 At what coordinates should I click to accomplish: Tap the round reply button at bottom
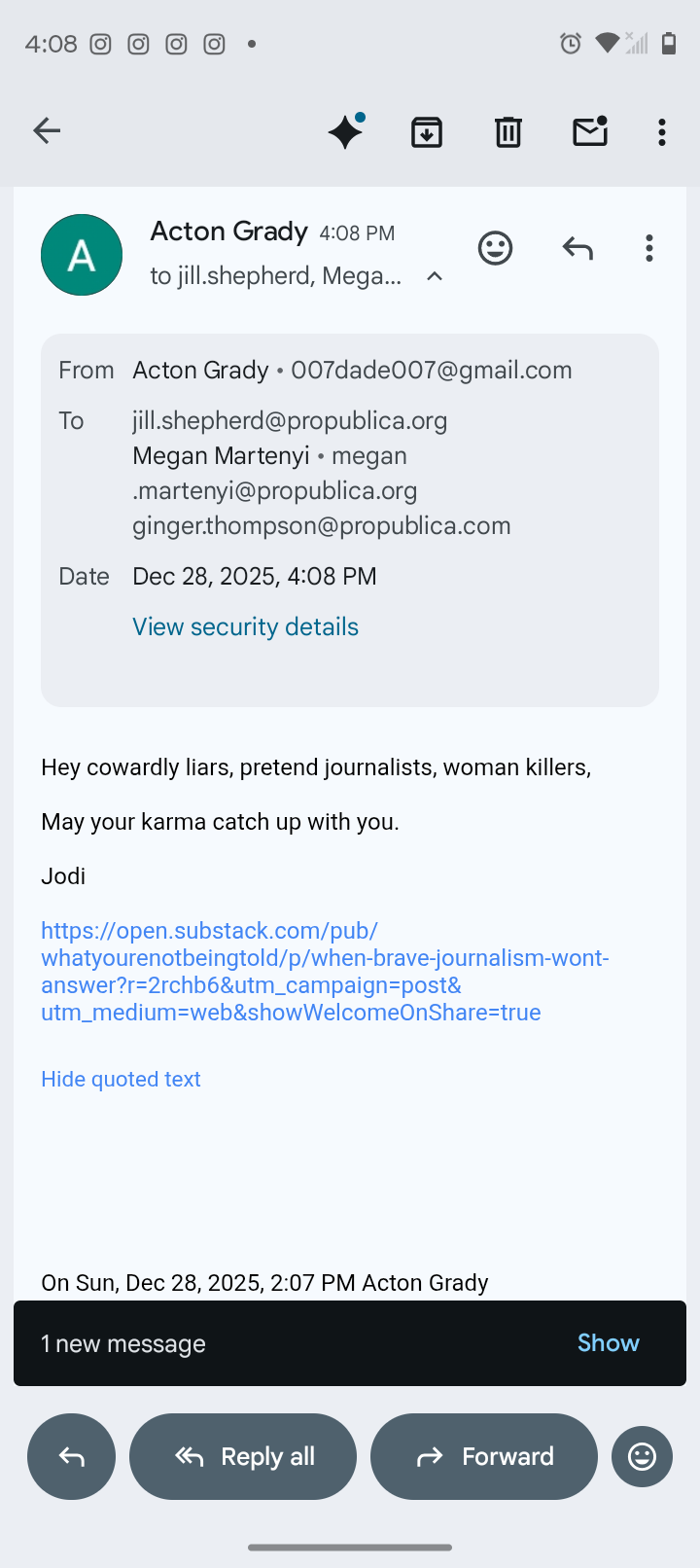point(71,1456)
